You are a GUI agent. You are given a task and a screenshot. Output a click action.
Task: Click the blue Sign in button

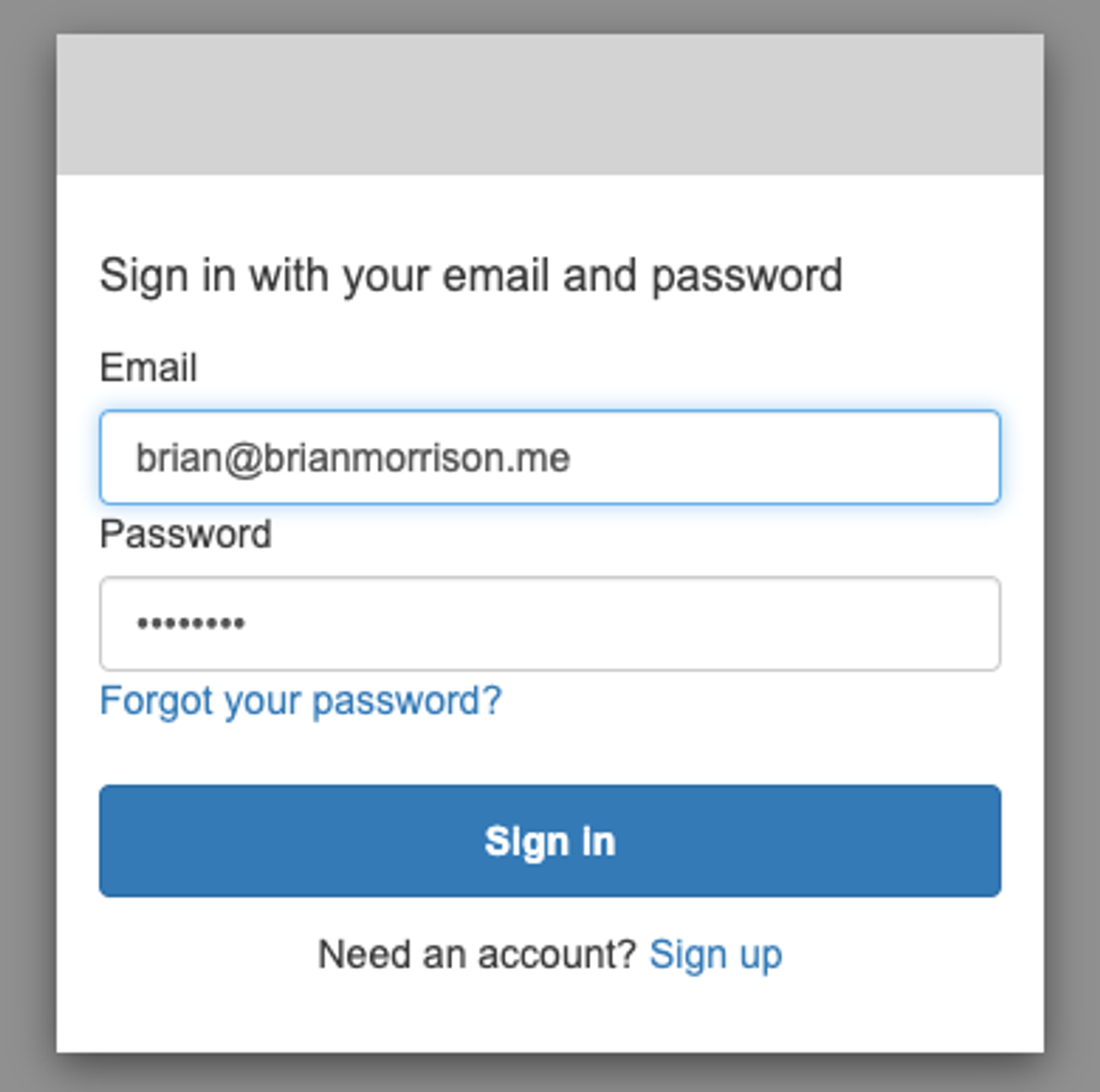[x=550, y=841]
